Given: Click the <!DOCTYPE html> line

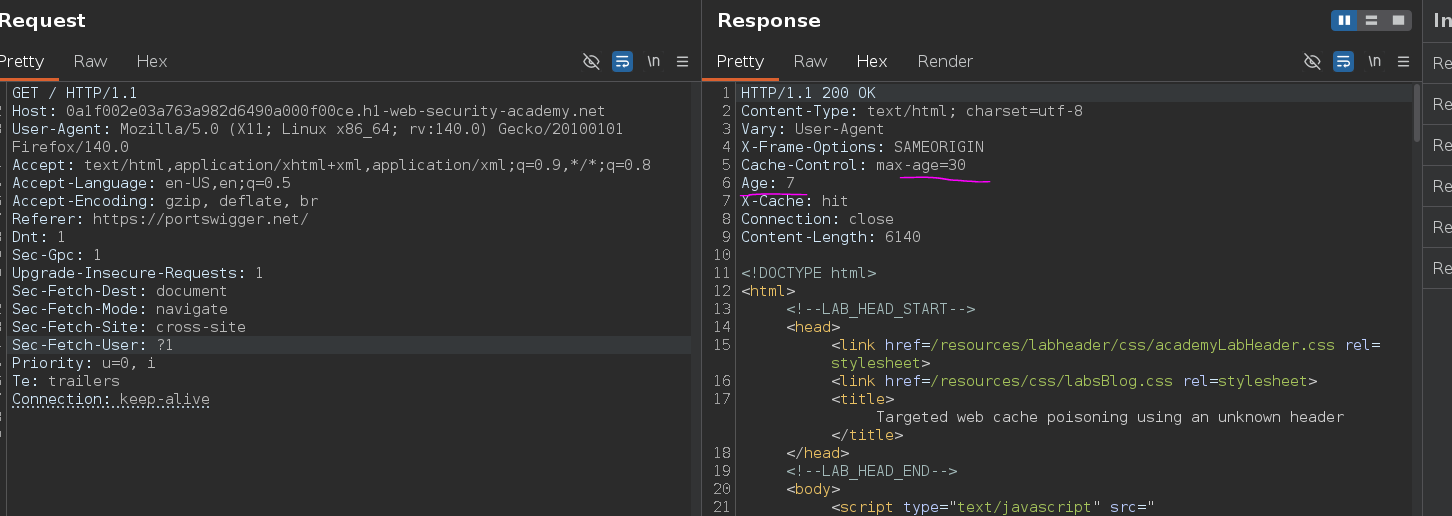Looking at the screenshot, I should 808,273.
